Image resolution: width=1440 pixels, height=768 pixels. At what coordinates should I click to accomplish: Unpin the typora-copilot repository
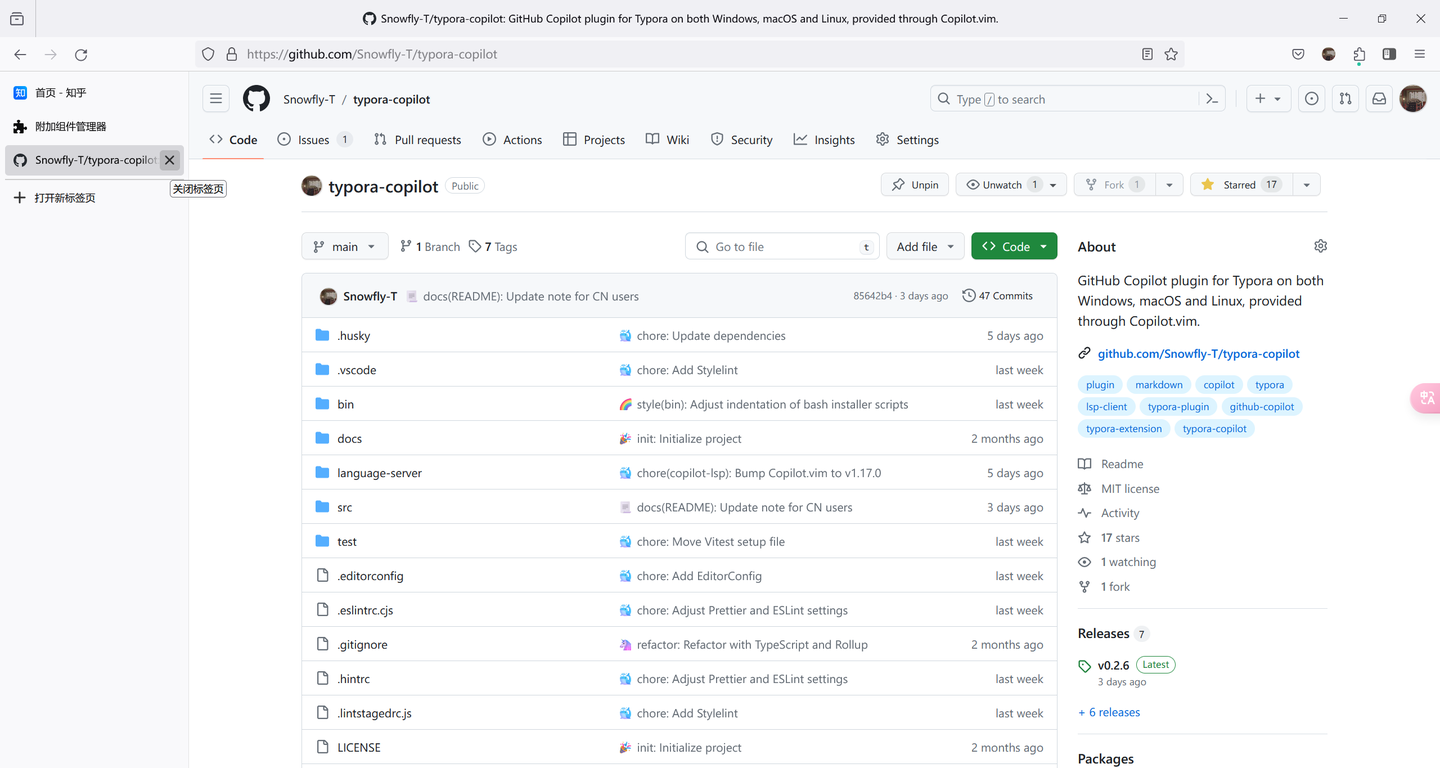[x=914, y=184]
